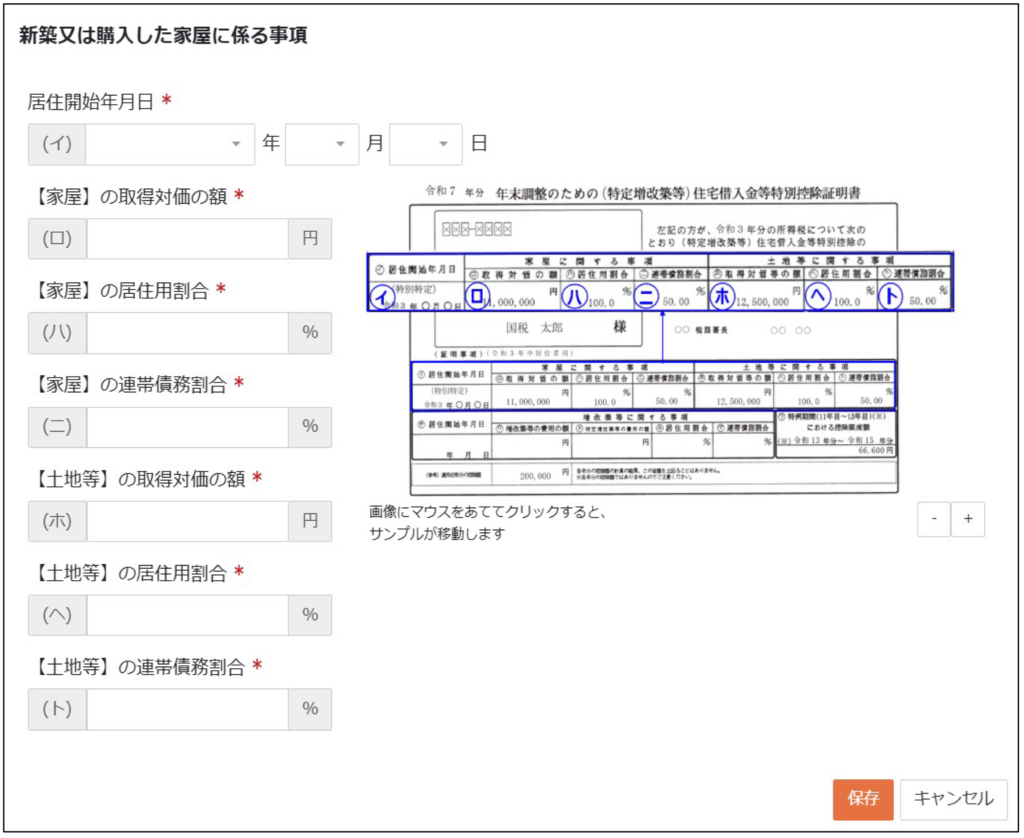Focus the (ト) 土地等 連帯債務割合 field
This screenshot has height=838, width=1024.
(x=187, y=709)
